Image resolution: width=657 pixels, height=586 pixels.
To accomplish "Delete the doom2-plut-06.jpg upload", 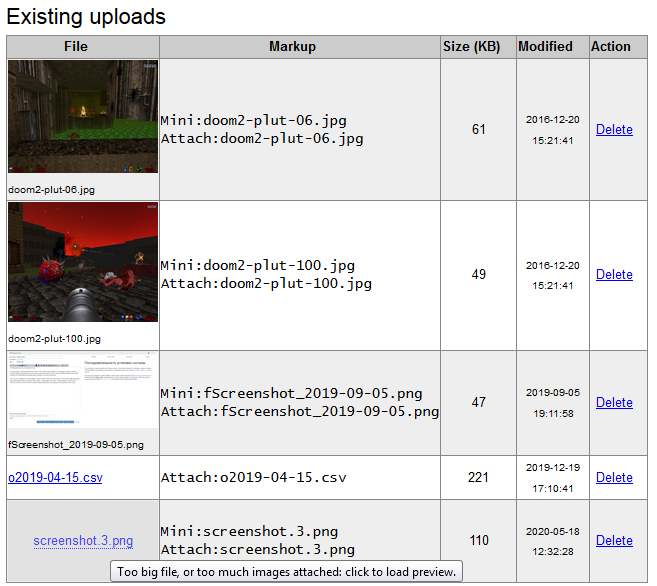I will click(x=614, y=129).
